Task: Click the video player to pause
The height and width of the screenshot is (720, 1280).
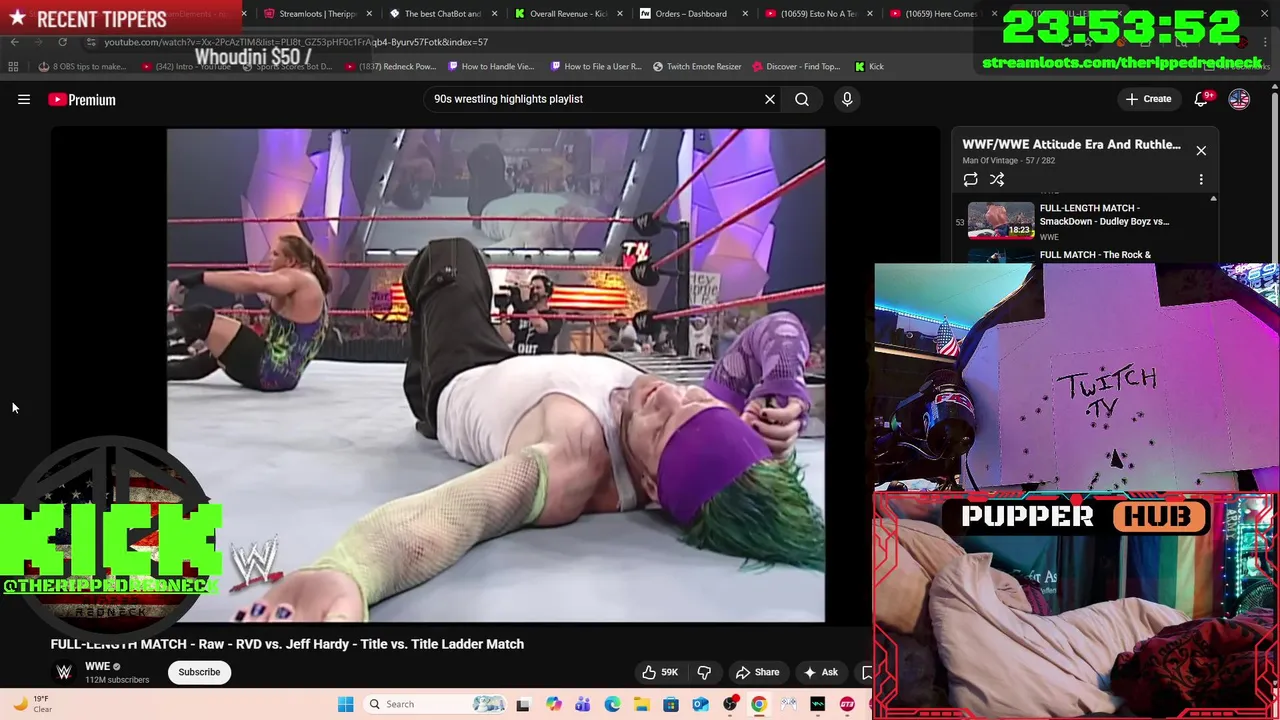Action: pyautogui.click(x=496, y=375)
